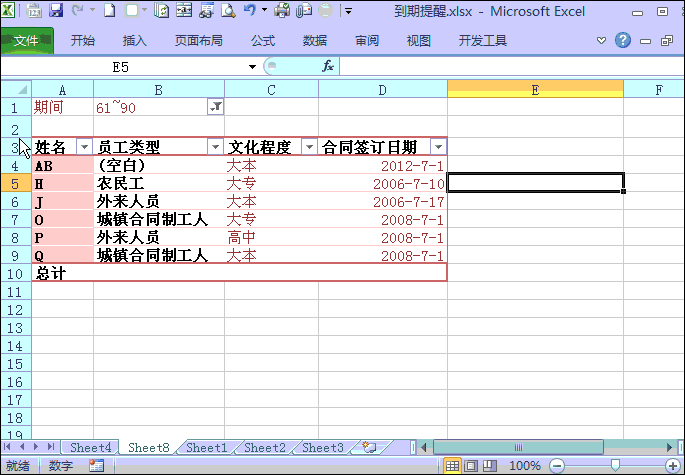This screenshot has height=475, width=685.
Task: Switch to Normal view button
Action: [x=452, y=466]
